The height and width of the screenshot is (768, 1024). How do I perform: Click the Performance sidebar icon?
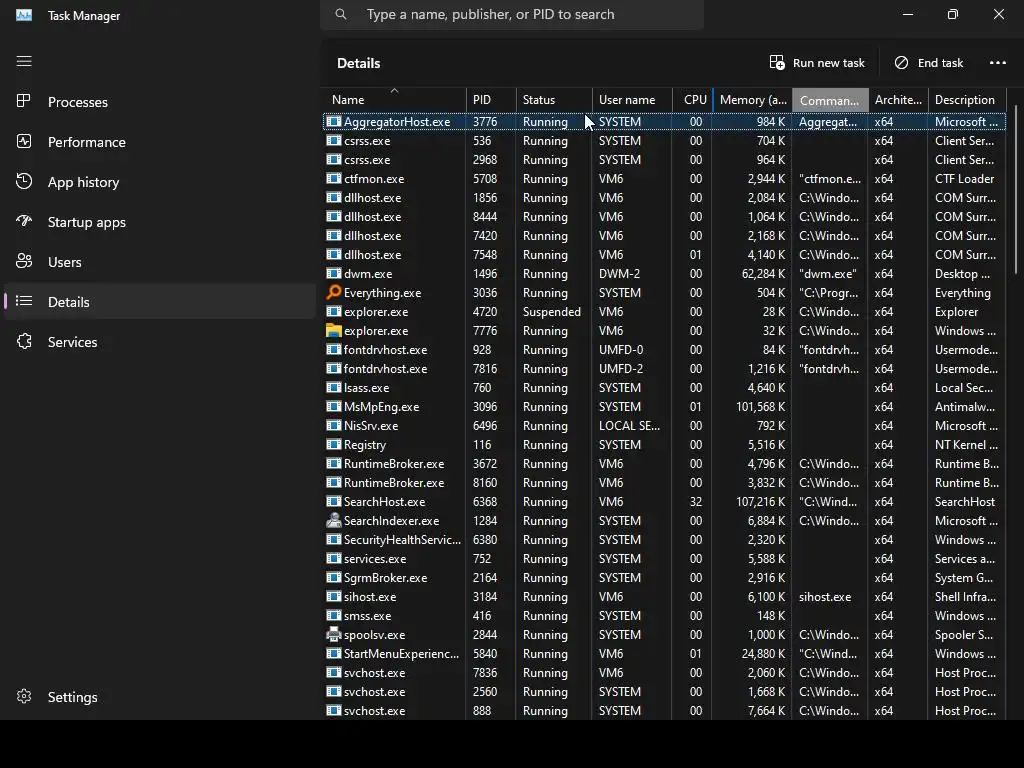click(x=24, y=141)
